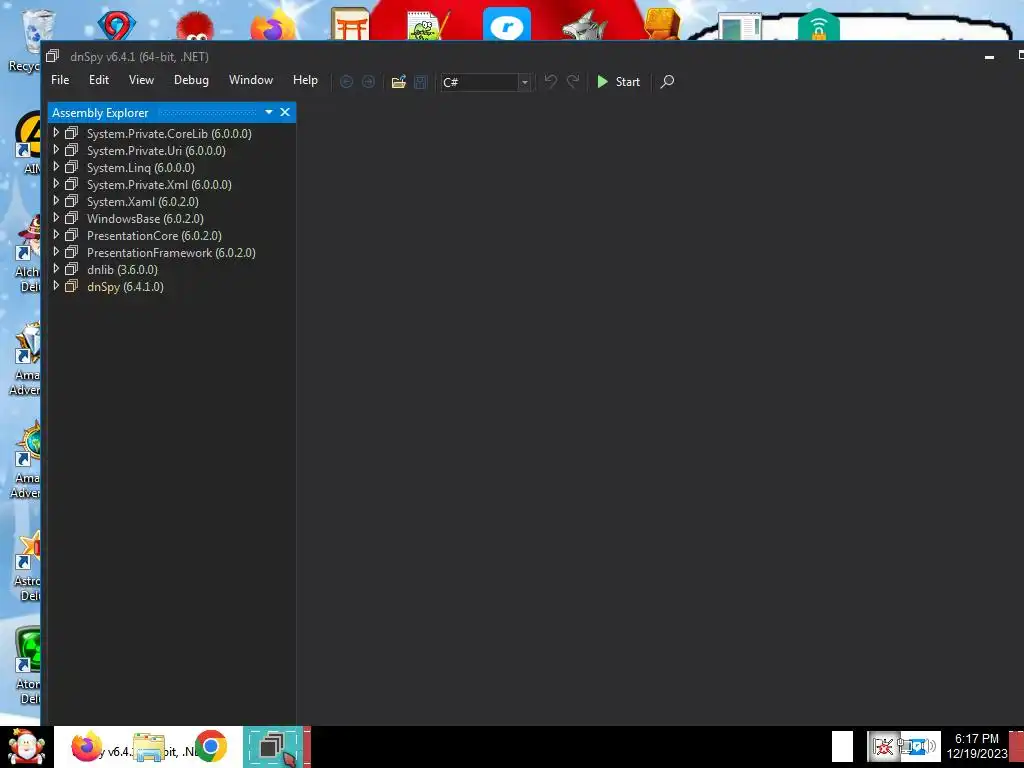Click assembly icon beside System.Private.Uri
The height and width of the screenshot is (768, 1024).
pos(72,150)
